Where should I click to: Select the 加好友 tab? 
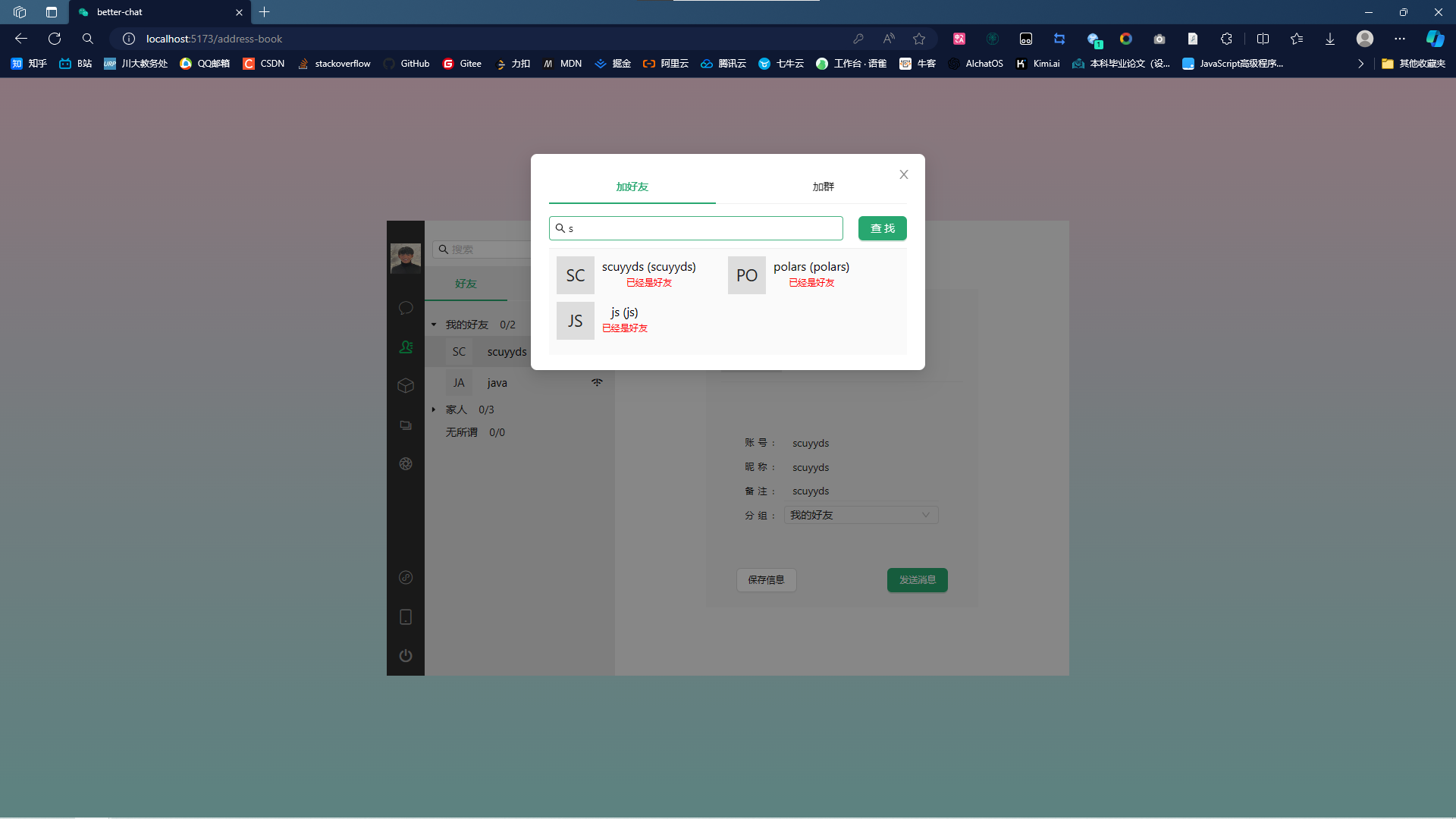click(x=632, y=187)
